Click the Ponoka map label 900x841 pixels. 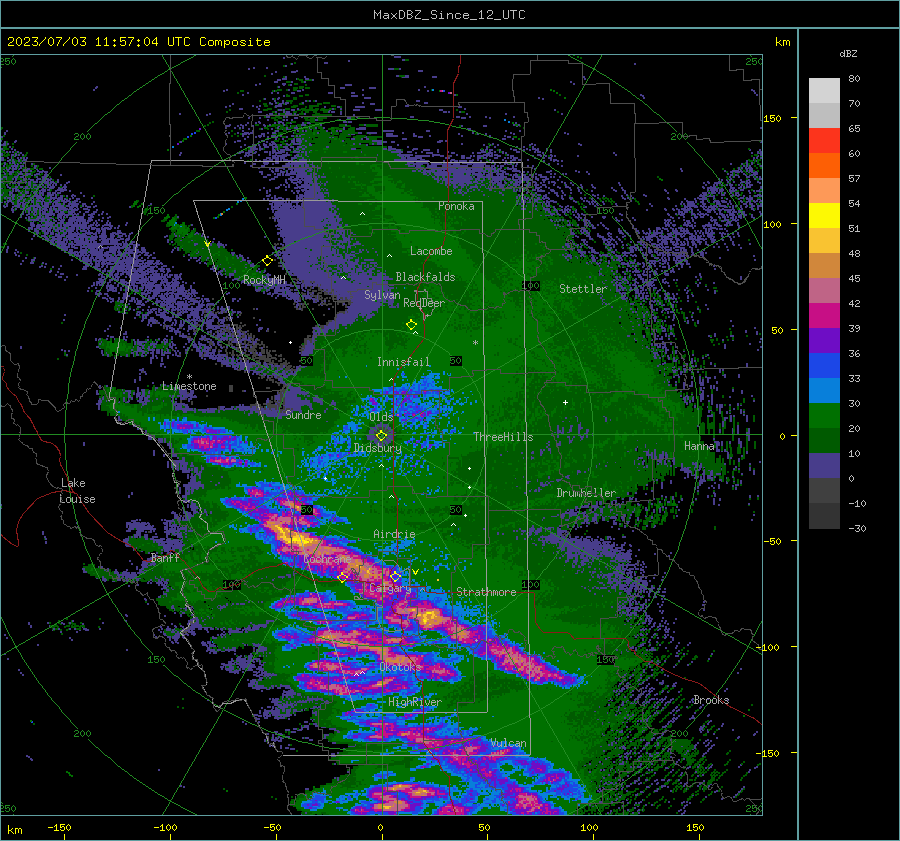click(456, 206)
